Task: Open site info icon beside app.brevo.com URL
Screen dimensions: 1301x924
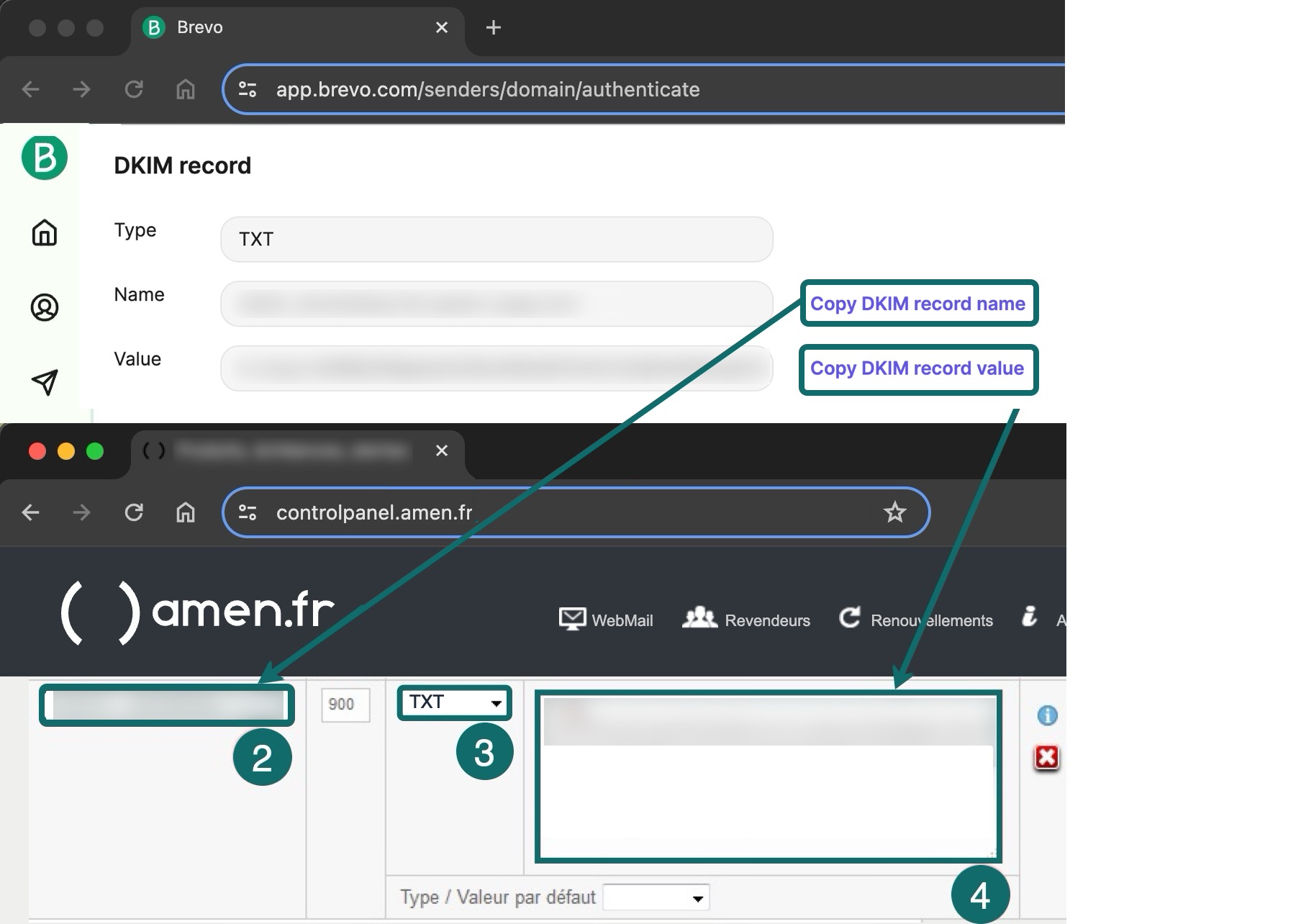Action: coord(248,89)
